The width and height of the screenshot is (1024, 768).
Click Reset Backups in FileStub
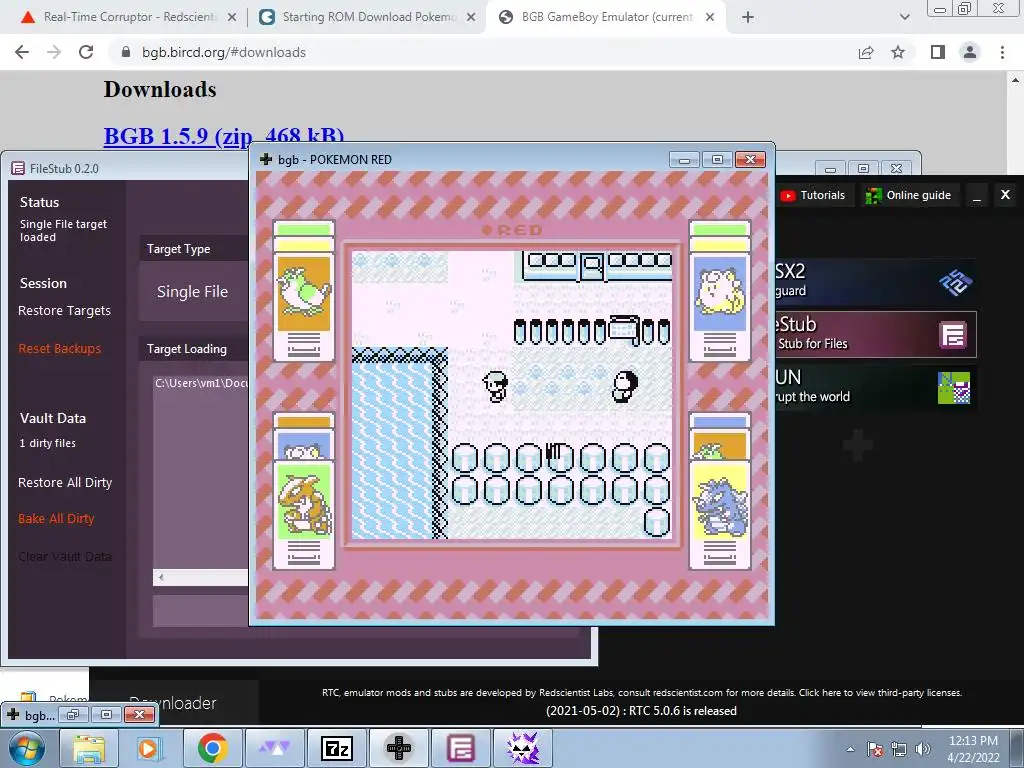(59, 349)
